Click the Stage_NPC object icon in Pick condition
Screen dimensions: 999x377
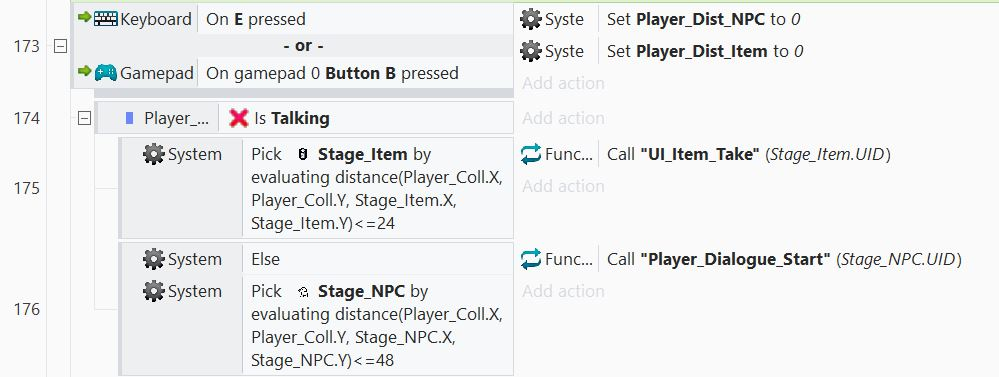point(303,292)
